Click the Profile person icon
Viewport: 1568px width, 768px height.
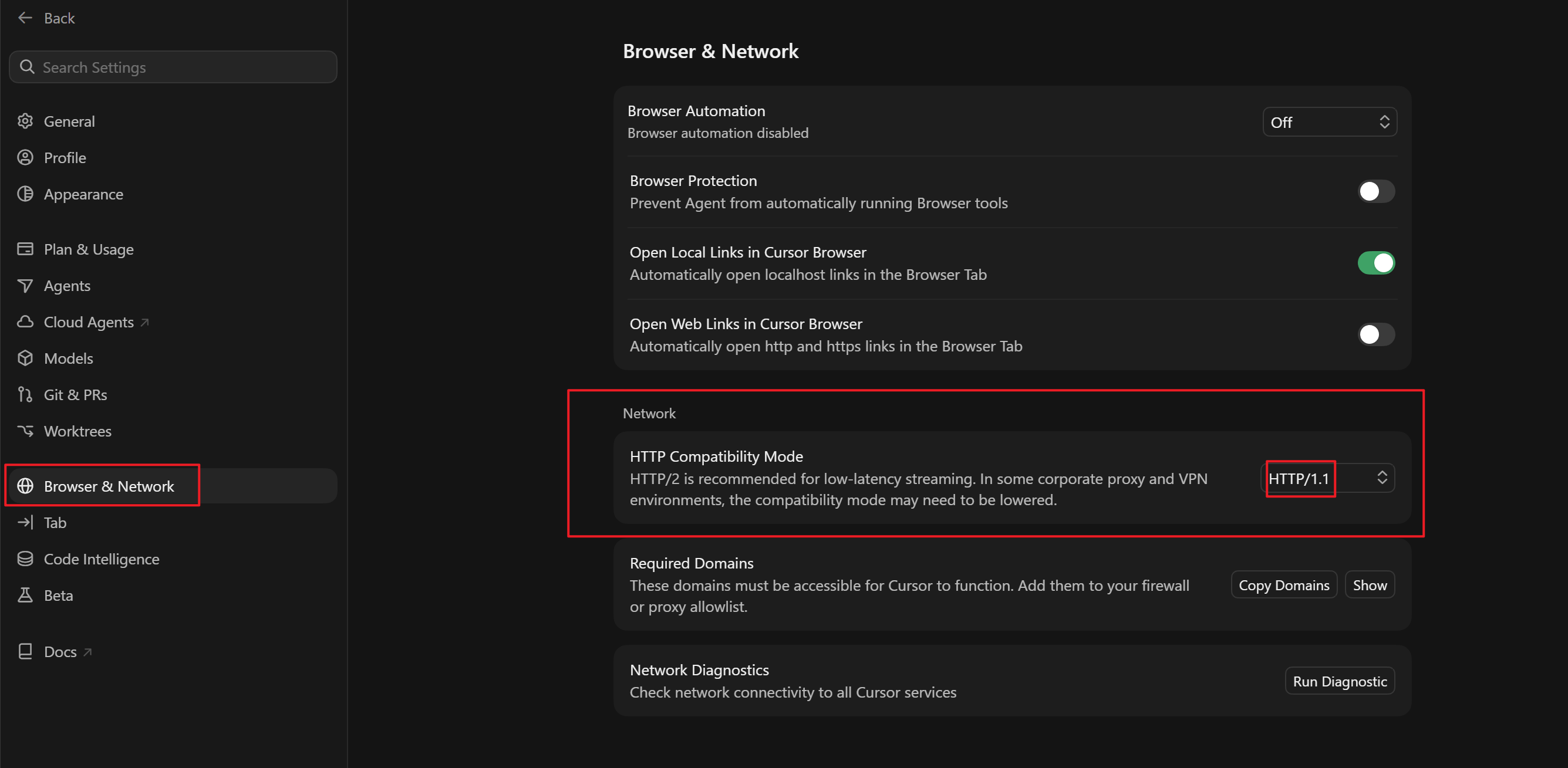25,158
